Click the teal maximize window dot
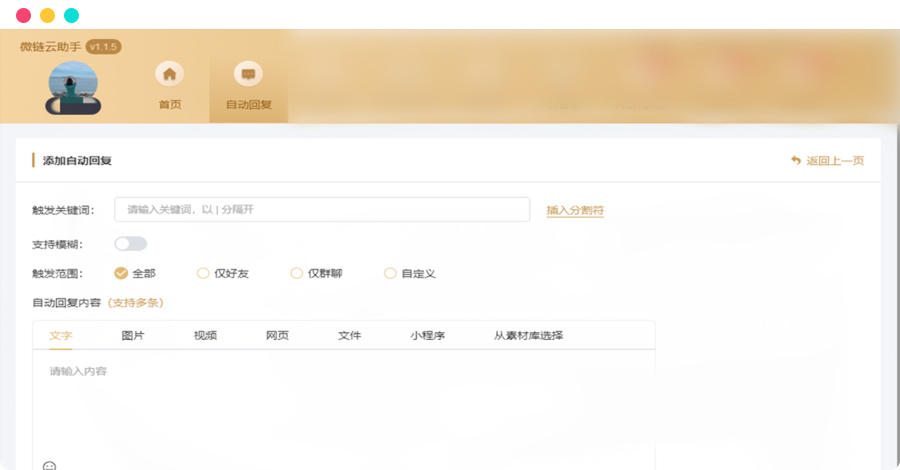 71,15
